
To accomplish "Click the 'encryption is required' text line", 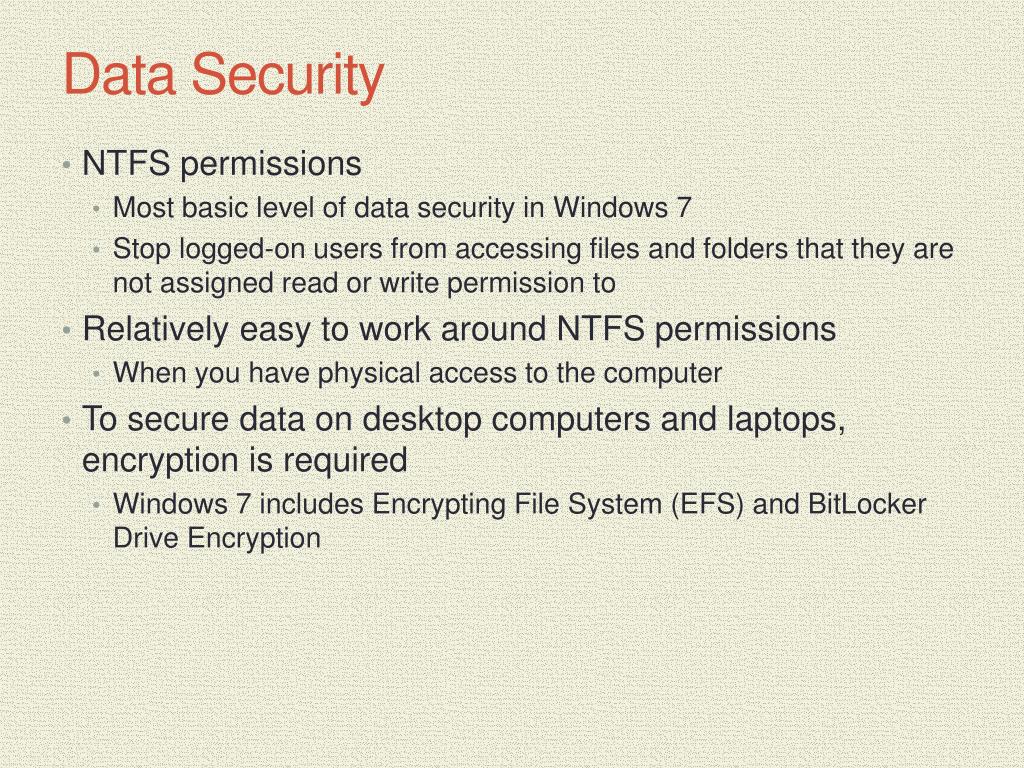I will click(x=245, y=460).
